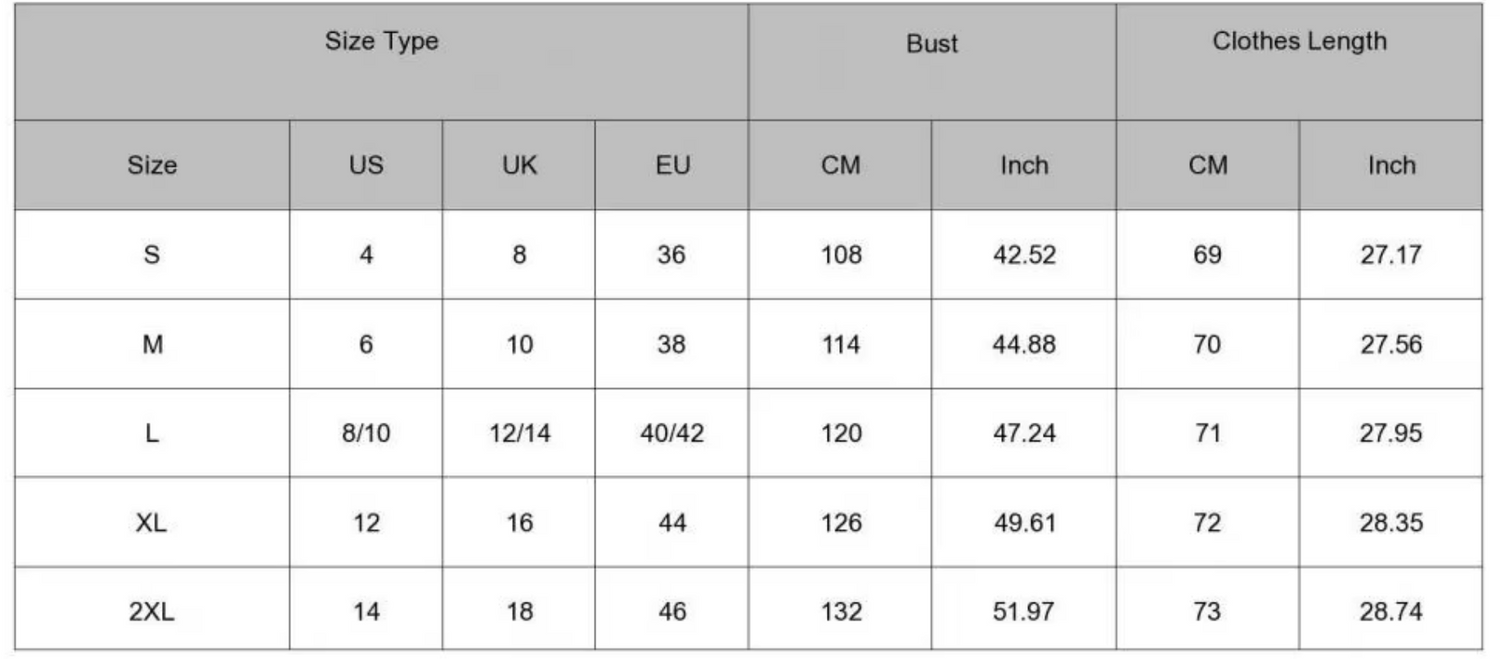Click the Bust column header
Image resolution: width=1500 pixels, height=659 pixels.
[x=932, y=44]
